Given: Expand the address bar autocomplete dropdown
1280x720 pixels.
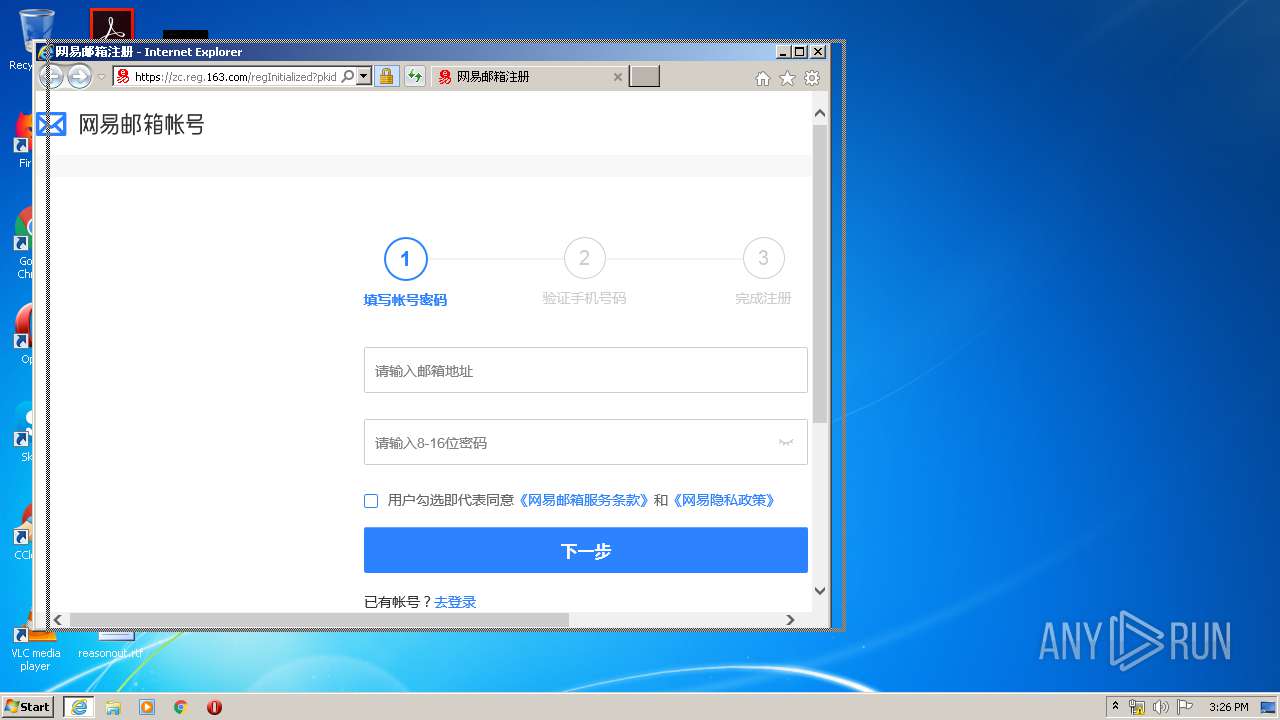Looking at the screenshot, I should coord(363,76).
